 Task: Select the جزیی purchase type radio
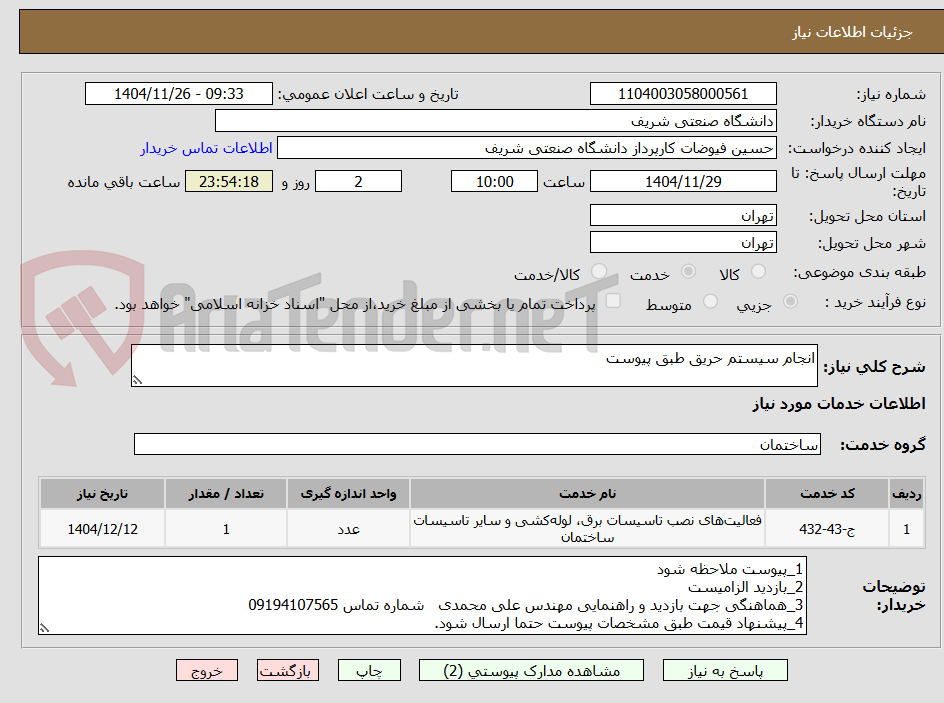click(x=790, y=302)
